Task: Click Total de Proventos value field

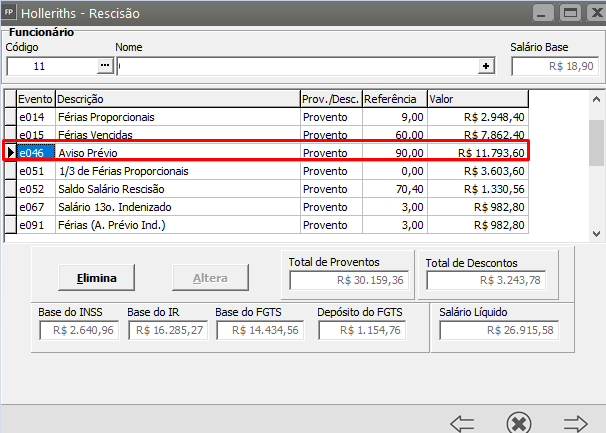Action: coord(349,280)
